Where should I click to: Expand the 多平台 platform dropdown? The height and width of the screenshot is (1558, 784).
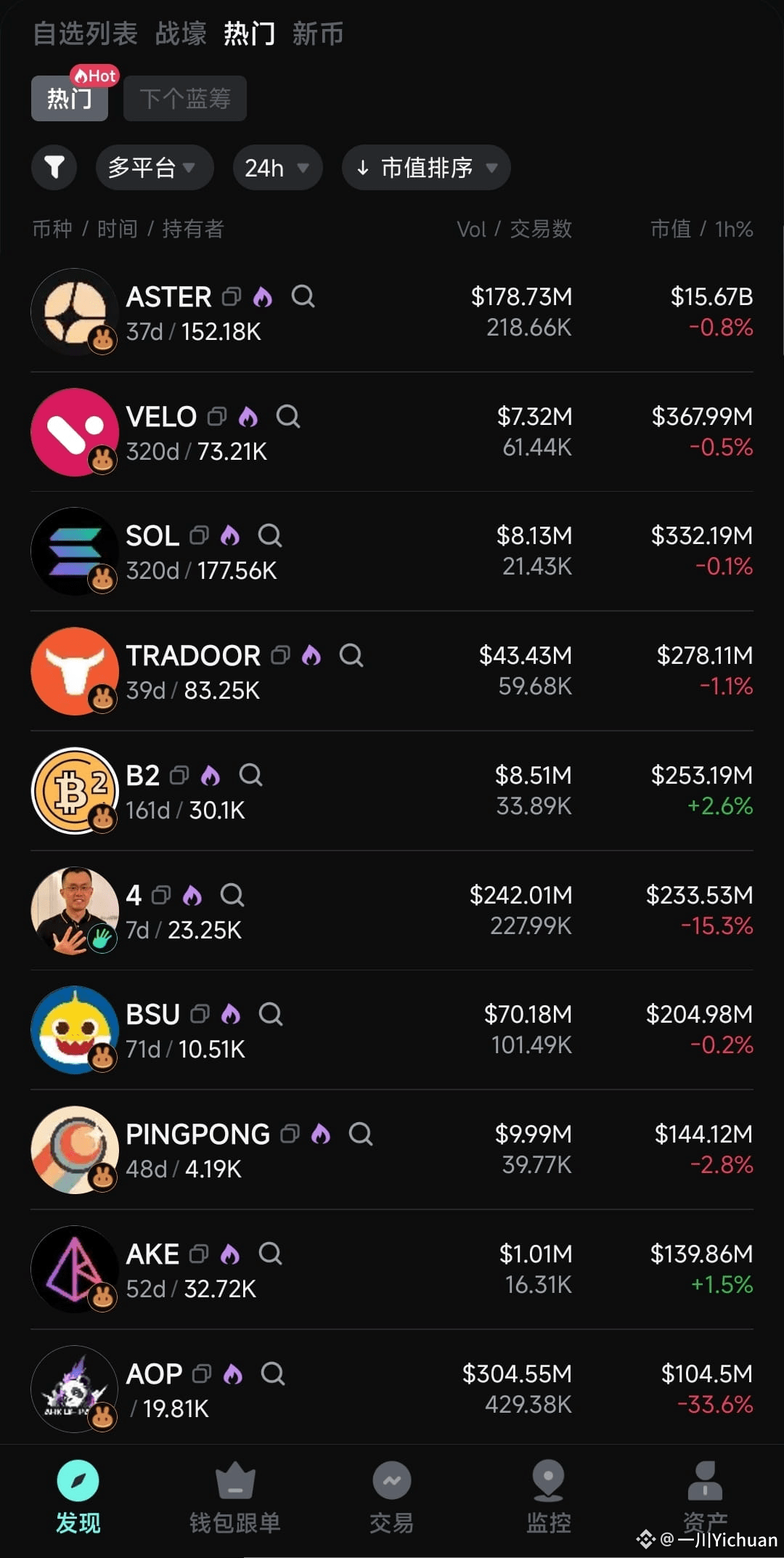click(x=155, y=168)
